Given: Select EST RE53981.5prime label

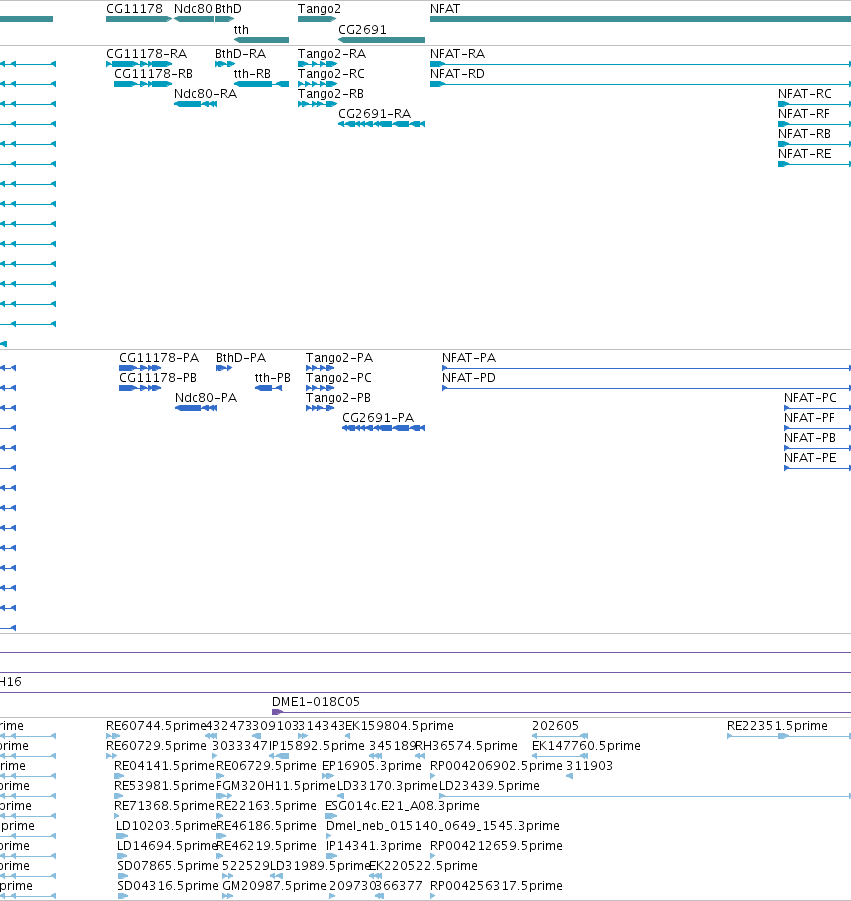Looking at the screenshot, I should pyautogui.click(x=164, y=787).
